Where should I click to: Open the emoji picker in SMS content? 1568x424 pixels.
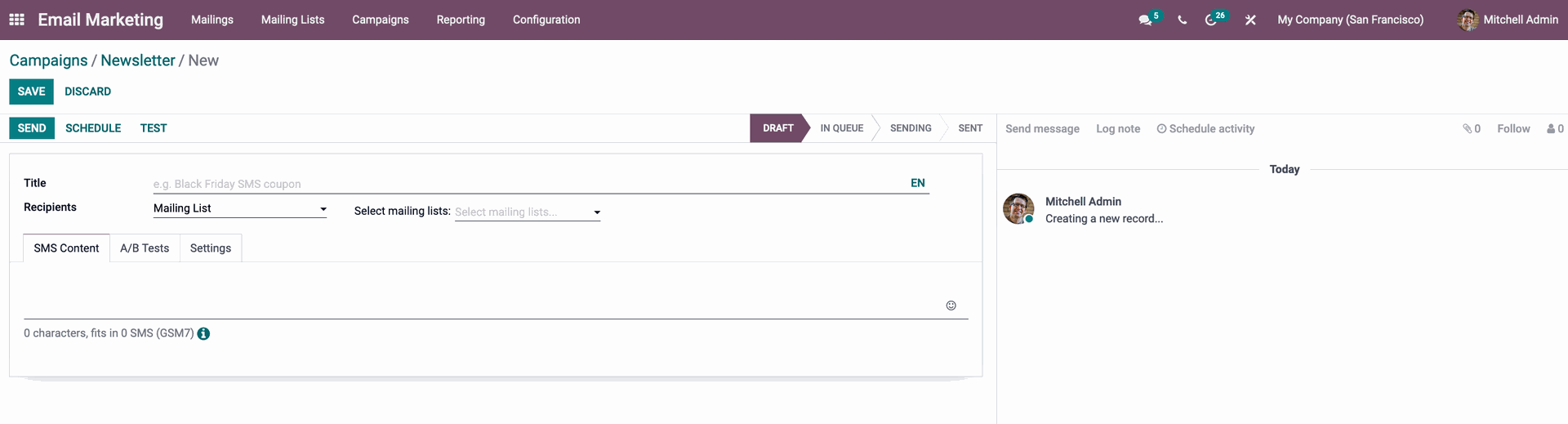point(951,306)
